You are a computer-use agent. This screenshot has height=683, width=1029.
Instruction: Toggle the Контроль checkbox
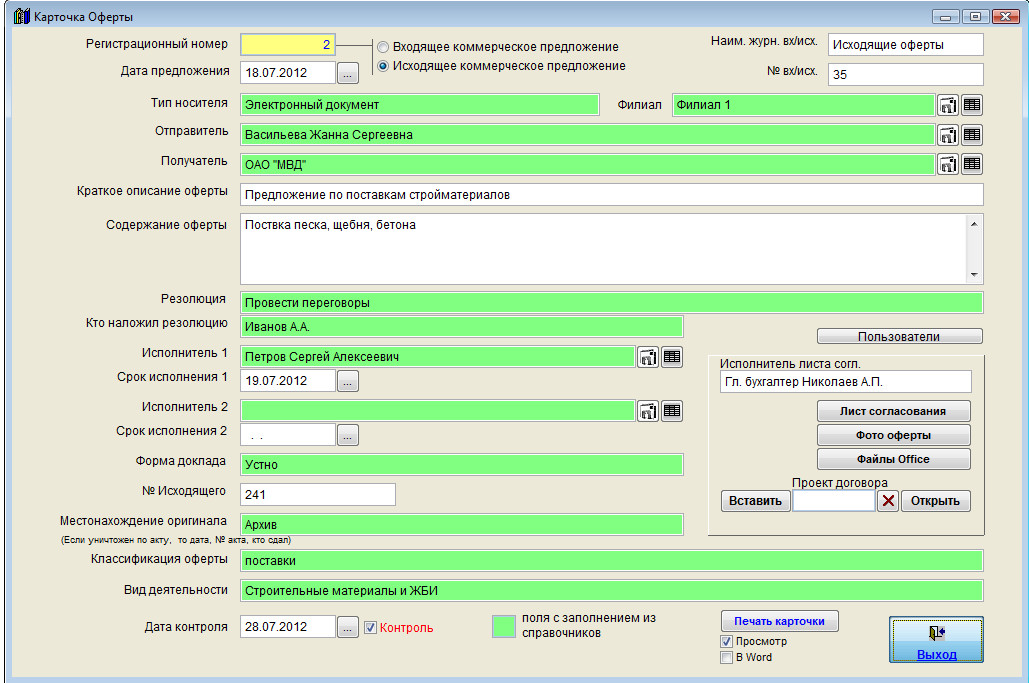[370, 628]
